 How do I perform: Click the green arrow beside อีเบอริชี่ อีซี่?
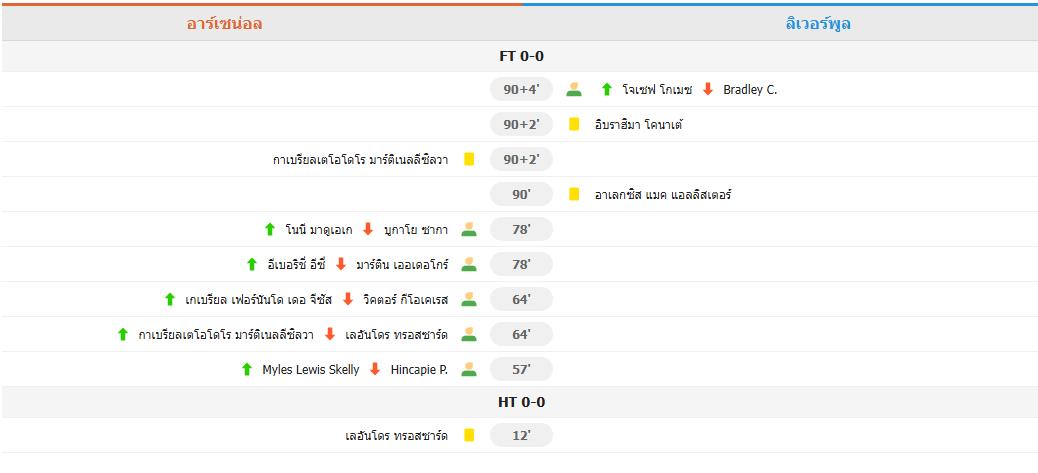click(x=252, y=265)
